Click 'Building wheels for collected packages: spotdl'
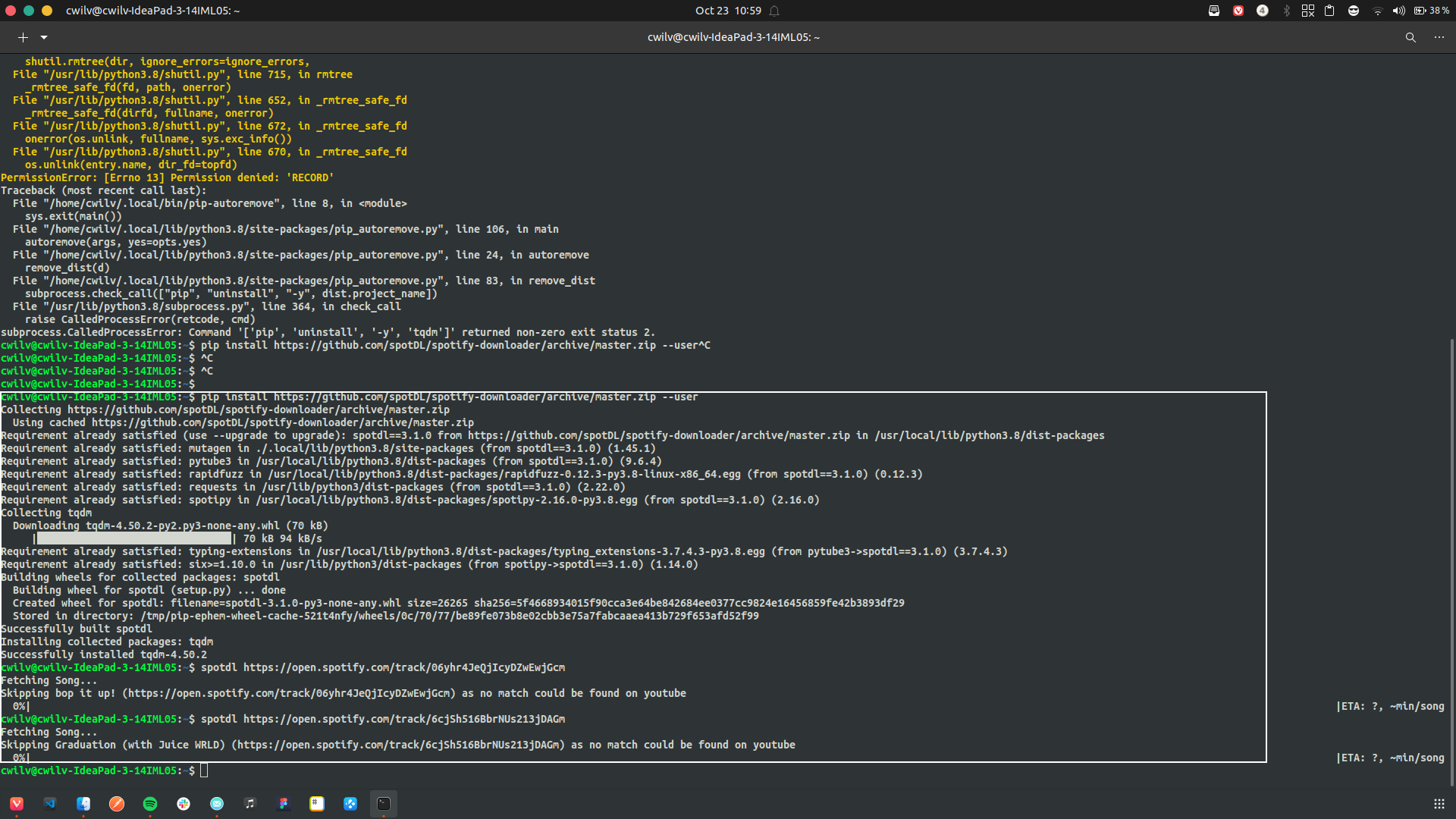Viewport: 1456px width, 819px height. (x=140, y=577)
